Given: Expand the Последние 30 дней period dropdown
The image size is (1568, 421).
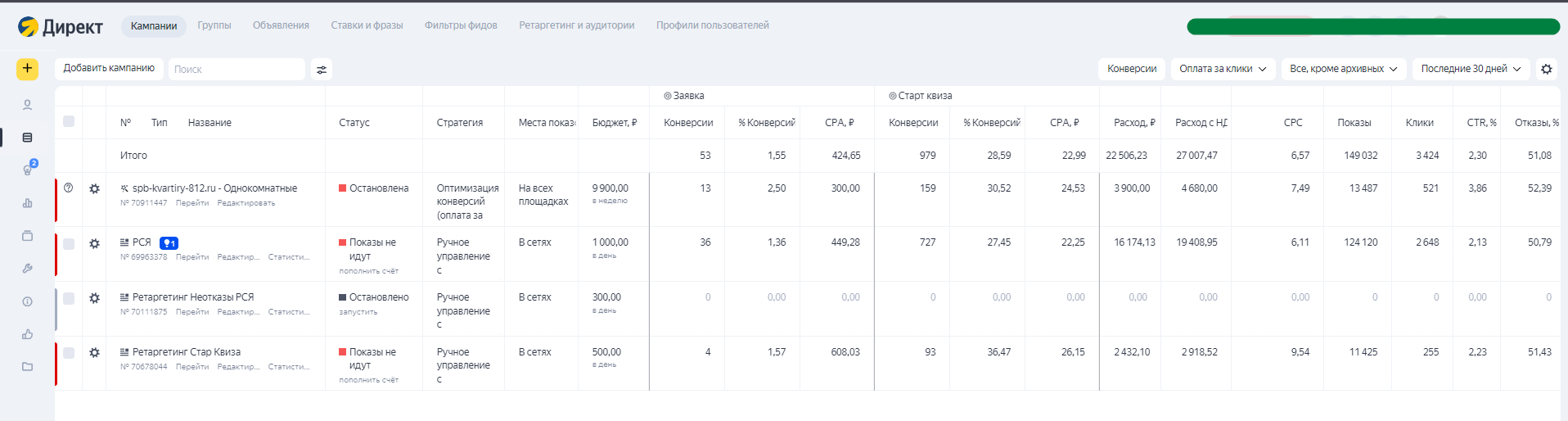Looking at the screenshot, I should pos(1471,69).
